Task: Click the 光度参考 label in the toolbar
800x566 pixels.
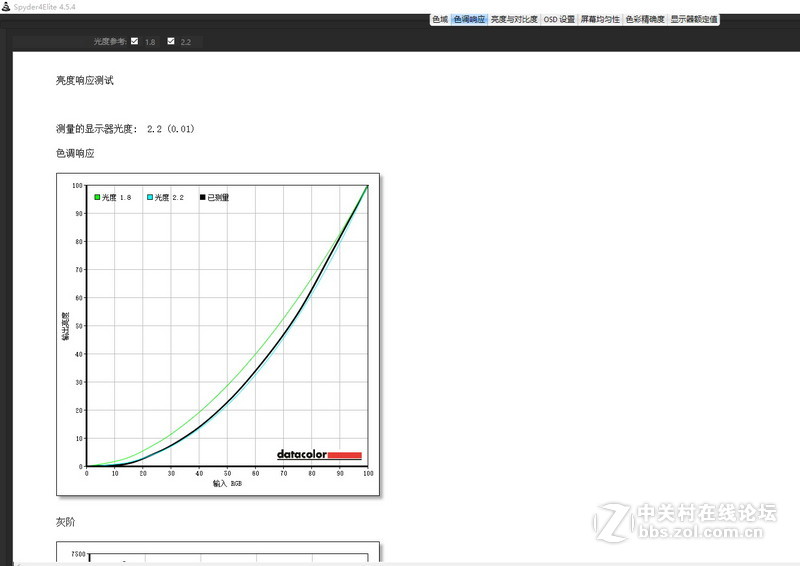Action: 110,41
